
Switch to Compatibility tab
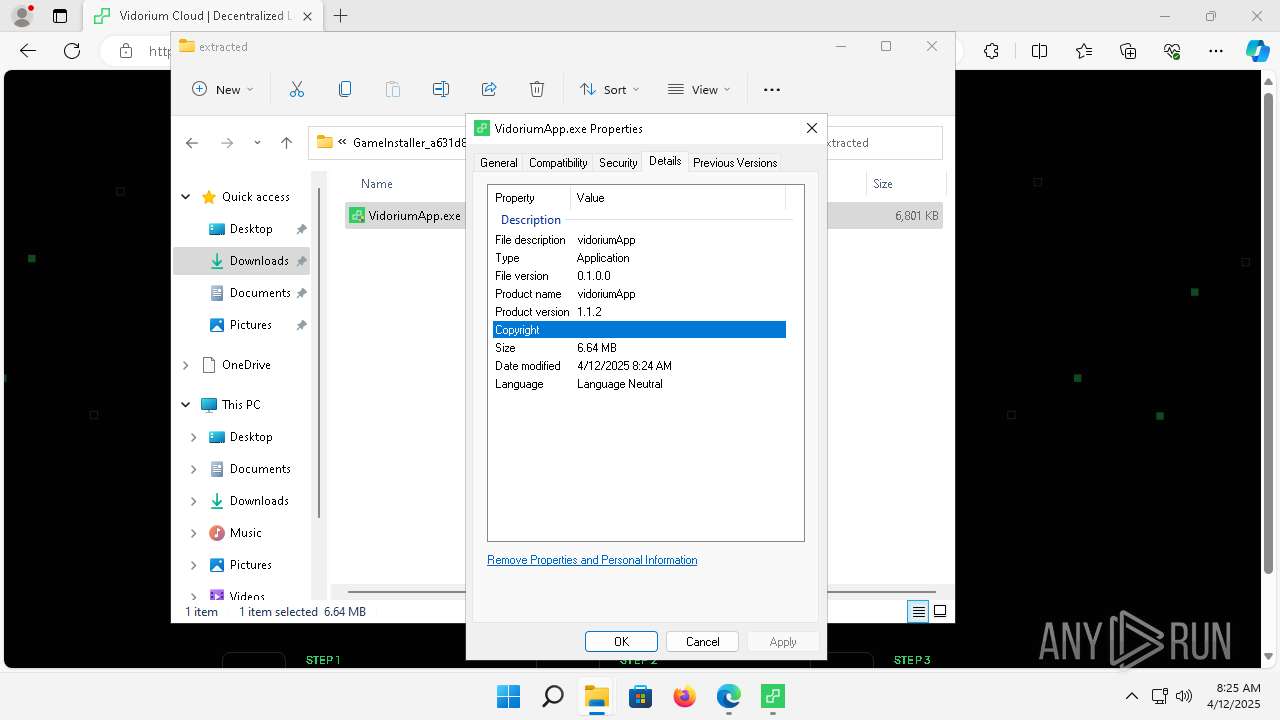point(558,163)
